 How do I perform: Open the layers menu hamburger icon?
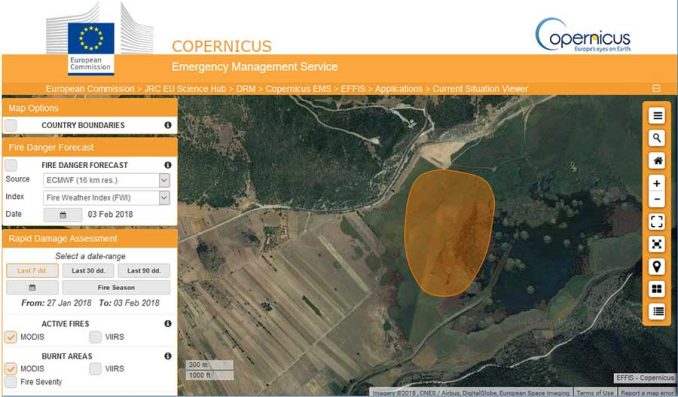pos(657,116)
